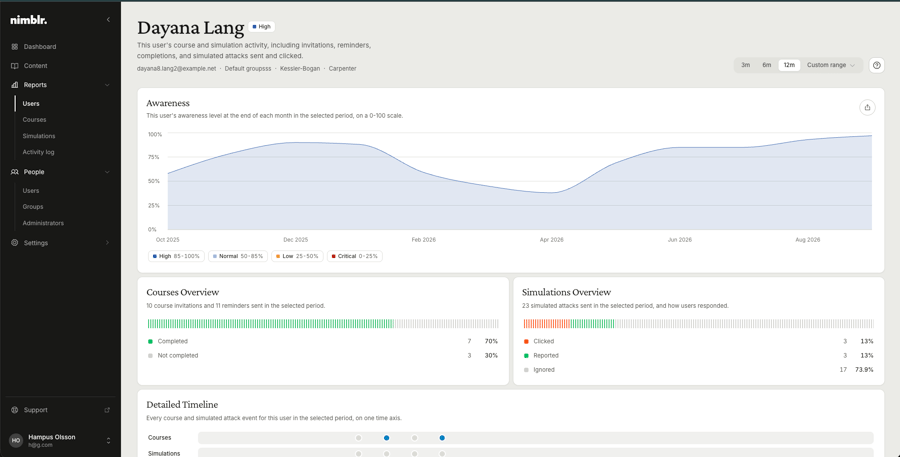Open the Support external link icon
The image size is (900, 457).
pos(107,410)
